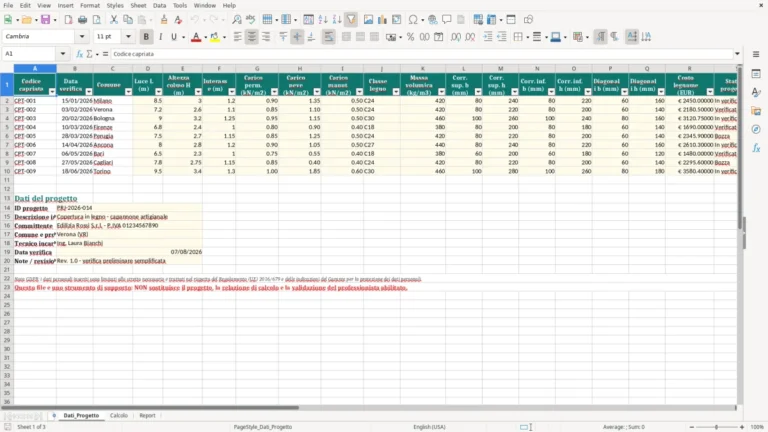Open sidebar Properties panel icon
Viewport: 768px width, 432px height.
point(756,73)
